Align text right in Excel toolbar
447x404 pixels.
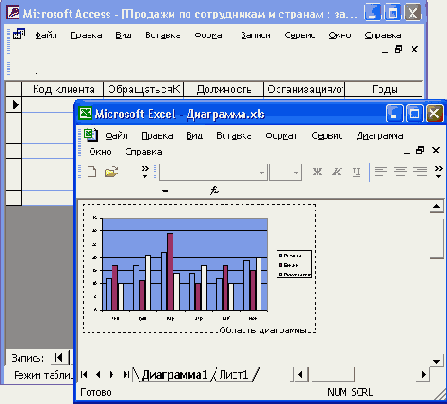420,172
